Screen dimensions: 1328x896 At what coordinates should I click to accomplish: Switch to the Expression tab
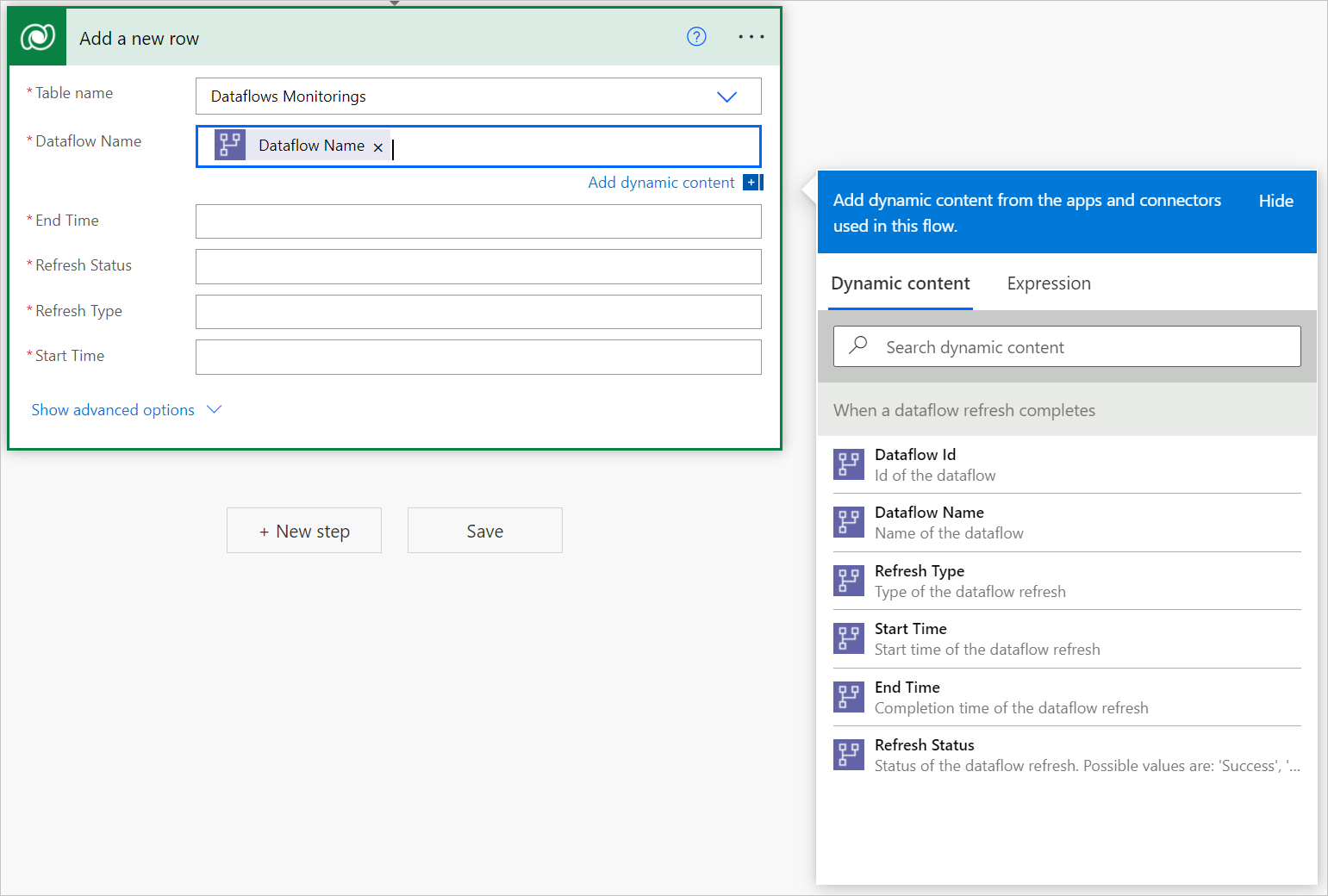click(1049, 283)
